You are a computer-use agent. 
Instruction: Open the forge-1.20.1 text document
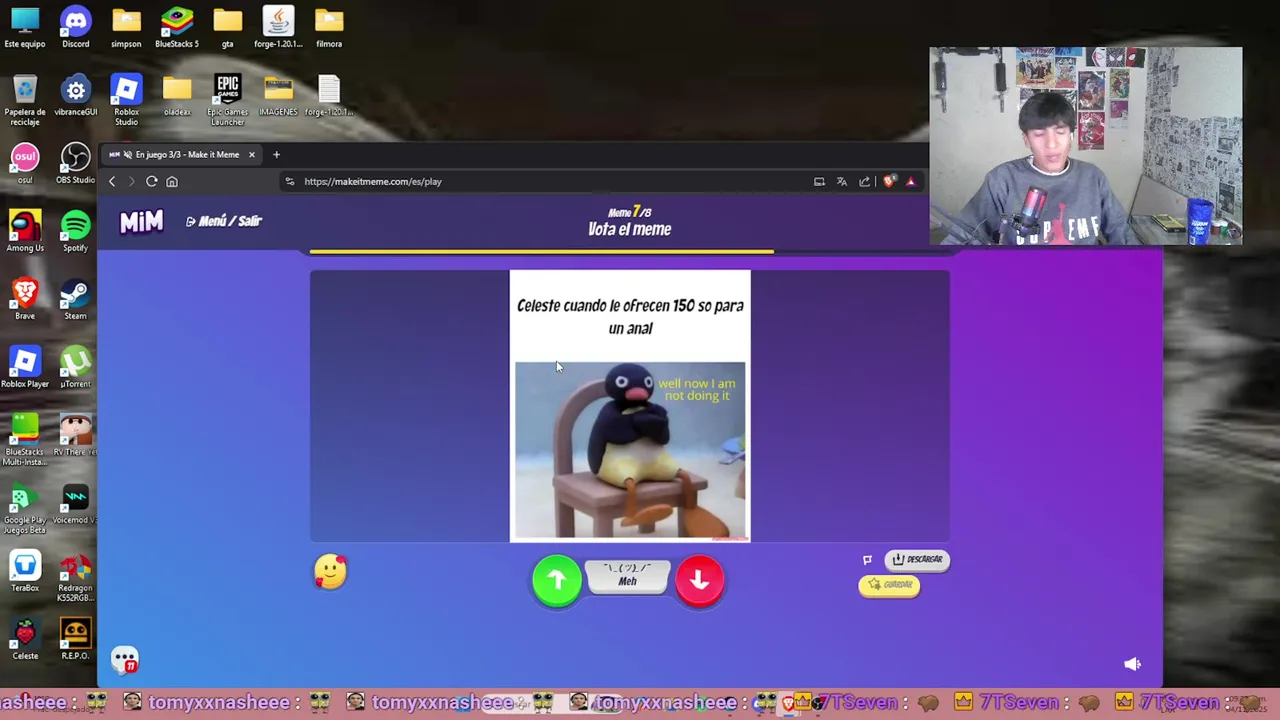point(329,95)
